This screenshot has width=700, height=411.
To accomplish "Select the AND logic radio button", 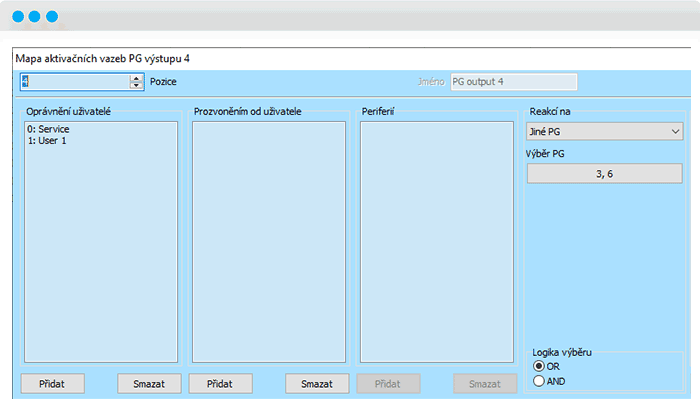I will [540, 380].
